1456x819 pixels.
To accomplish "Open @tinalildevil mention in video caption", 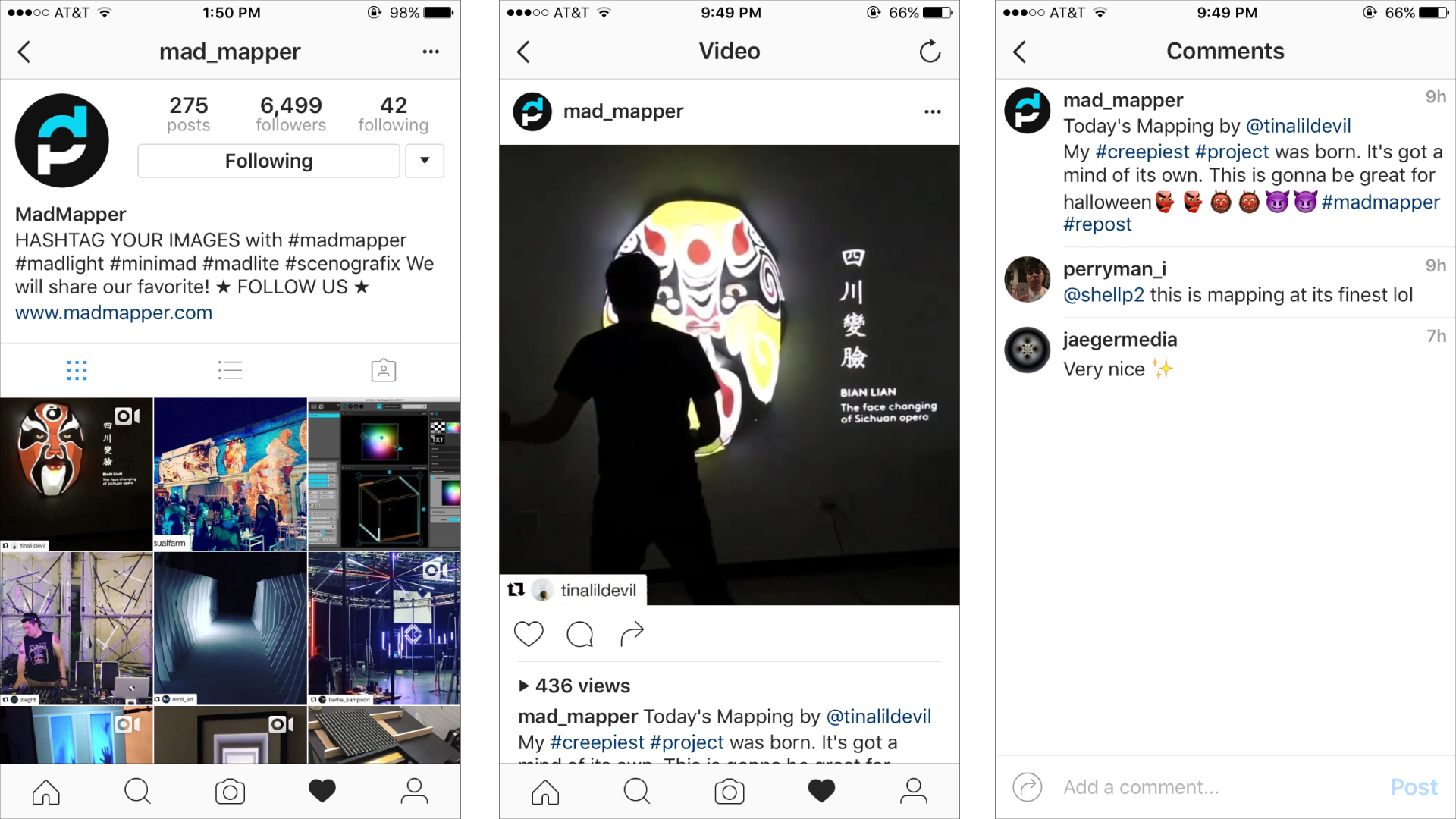I will click(878, 717).
